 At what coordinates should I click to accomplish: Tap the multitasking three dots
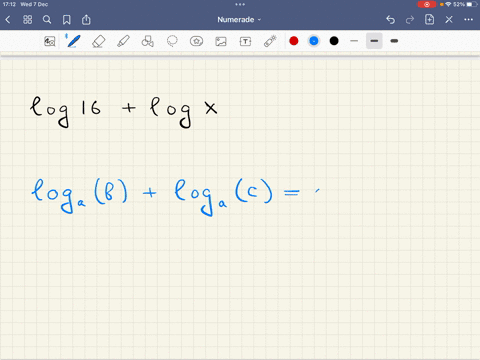coord(240,4)
